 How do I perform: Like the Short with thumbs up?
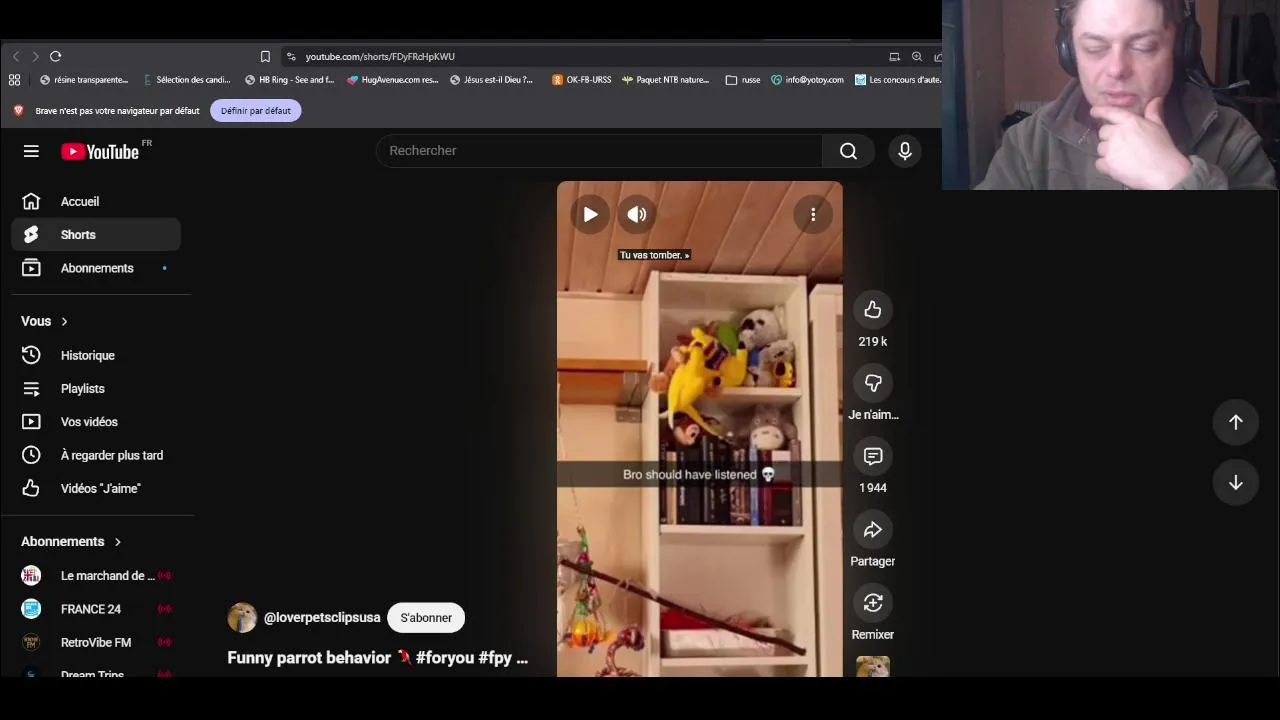pos(873,310)
